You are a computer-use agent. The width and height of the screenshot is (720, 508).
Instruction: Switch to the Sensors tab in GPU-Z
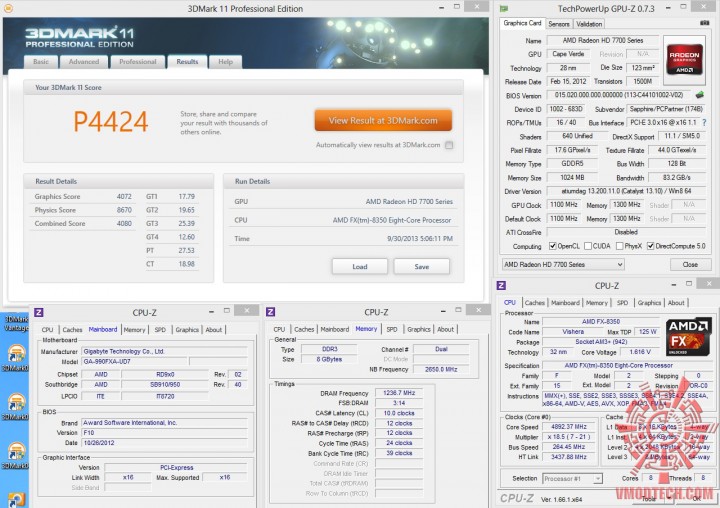[558, 24]
